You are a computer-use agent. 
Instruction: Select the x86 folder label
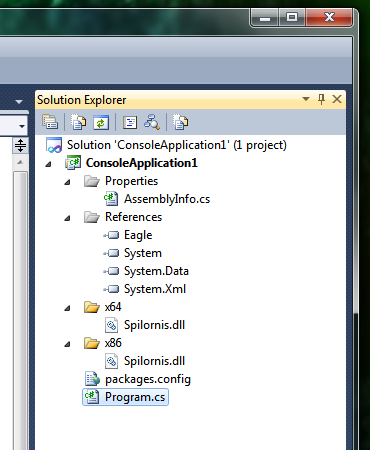(x=113, y=343)
